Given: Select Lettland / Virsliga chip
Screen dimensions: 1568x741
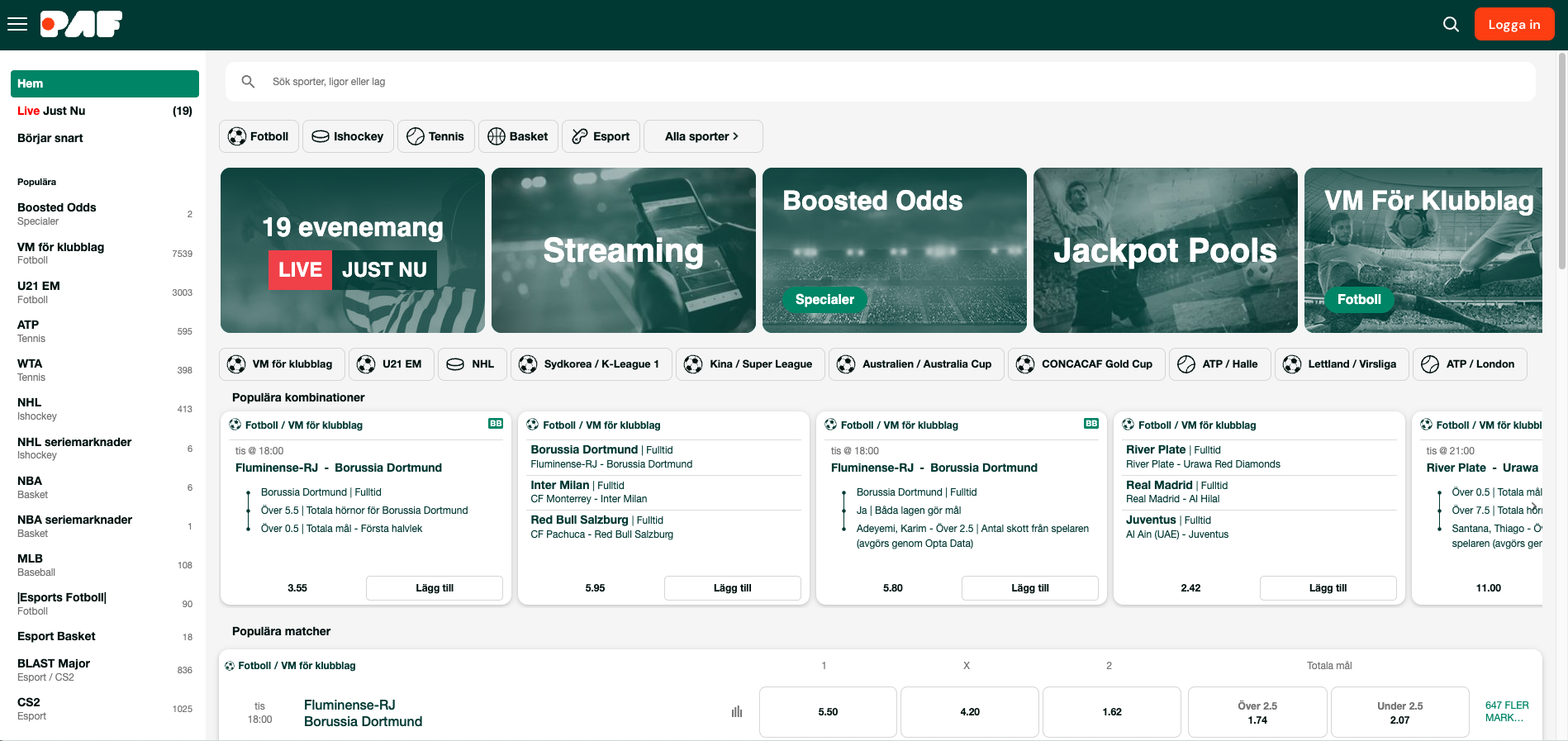Looking at the screenshot, I should pyautogui.click(x=1342, y=364).
